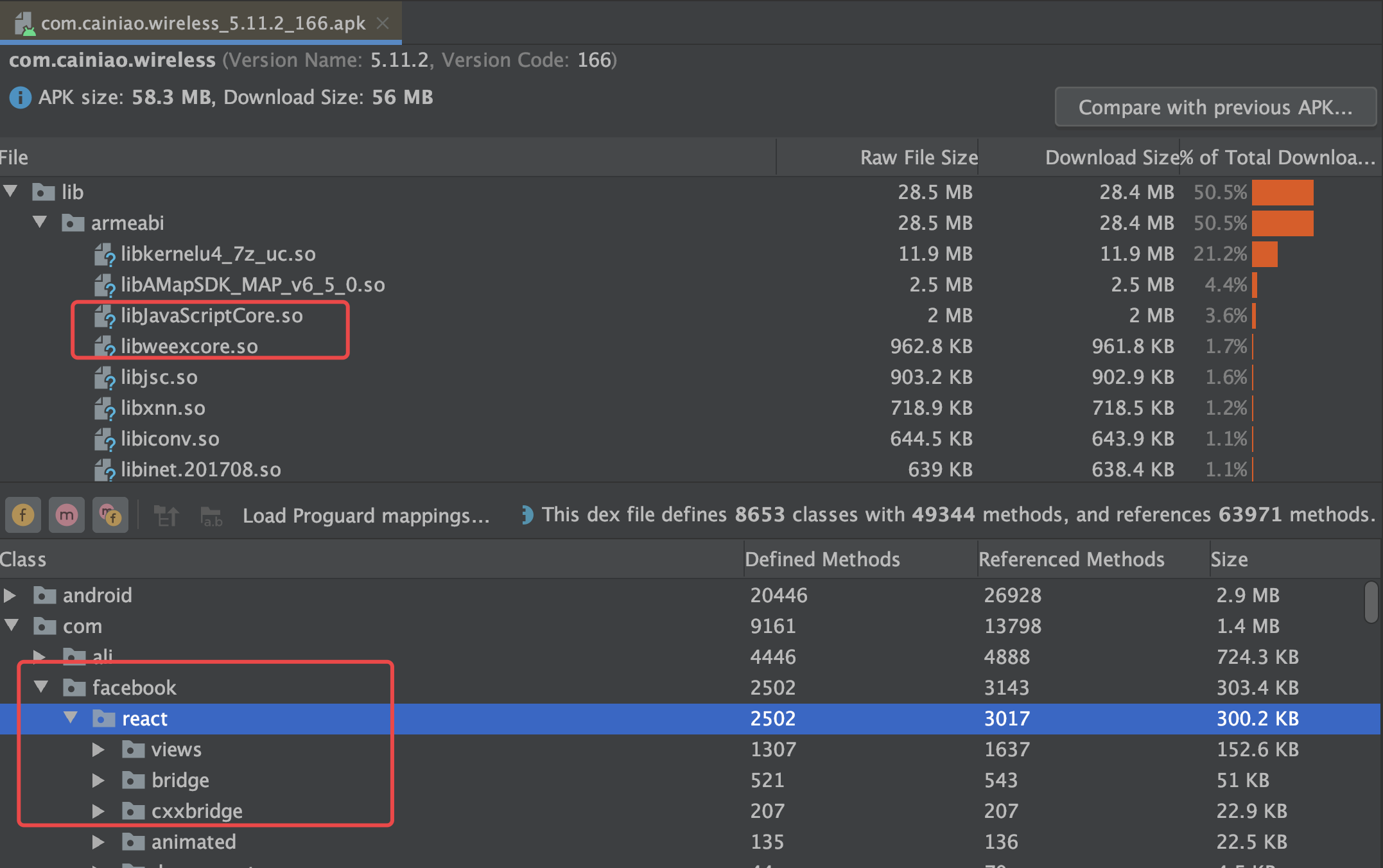Click the APK size info icon
This screenshot has width=1383, height=868.
point(20,98)
